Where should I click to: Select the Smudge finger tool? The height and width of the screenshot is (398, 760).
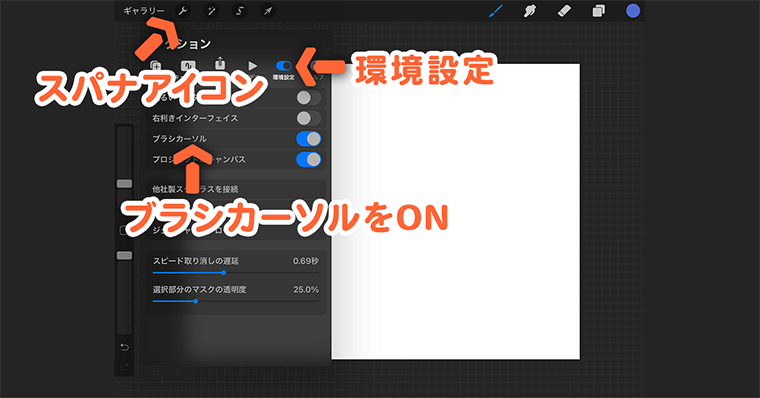[530, 11]
